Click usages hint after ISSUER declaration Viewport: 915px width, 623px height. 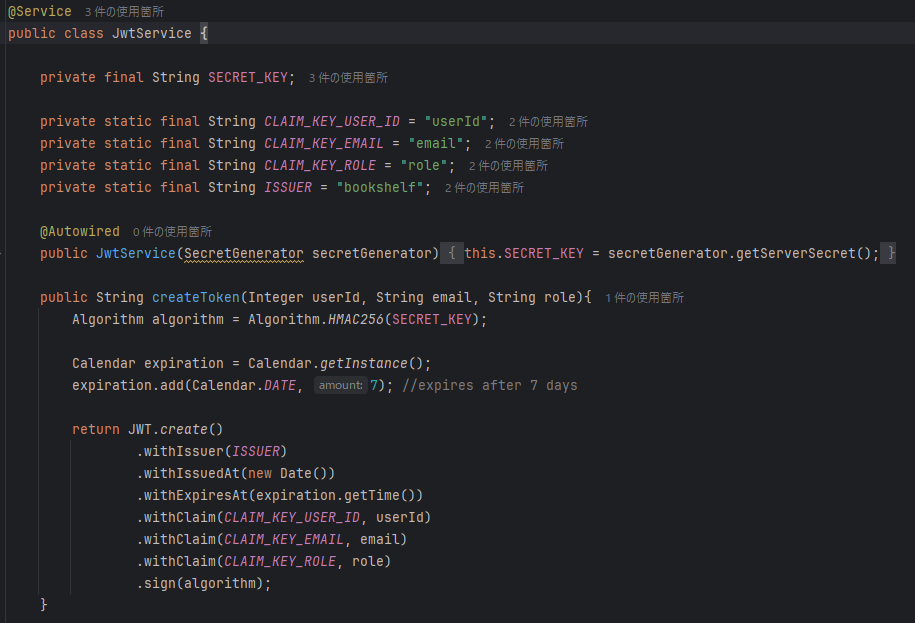click(484, 188)
